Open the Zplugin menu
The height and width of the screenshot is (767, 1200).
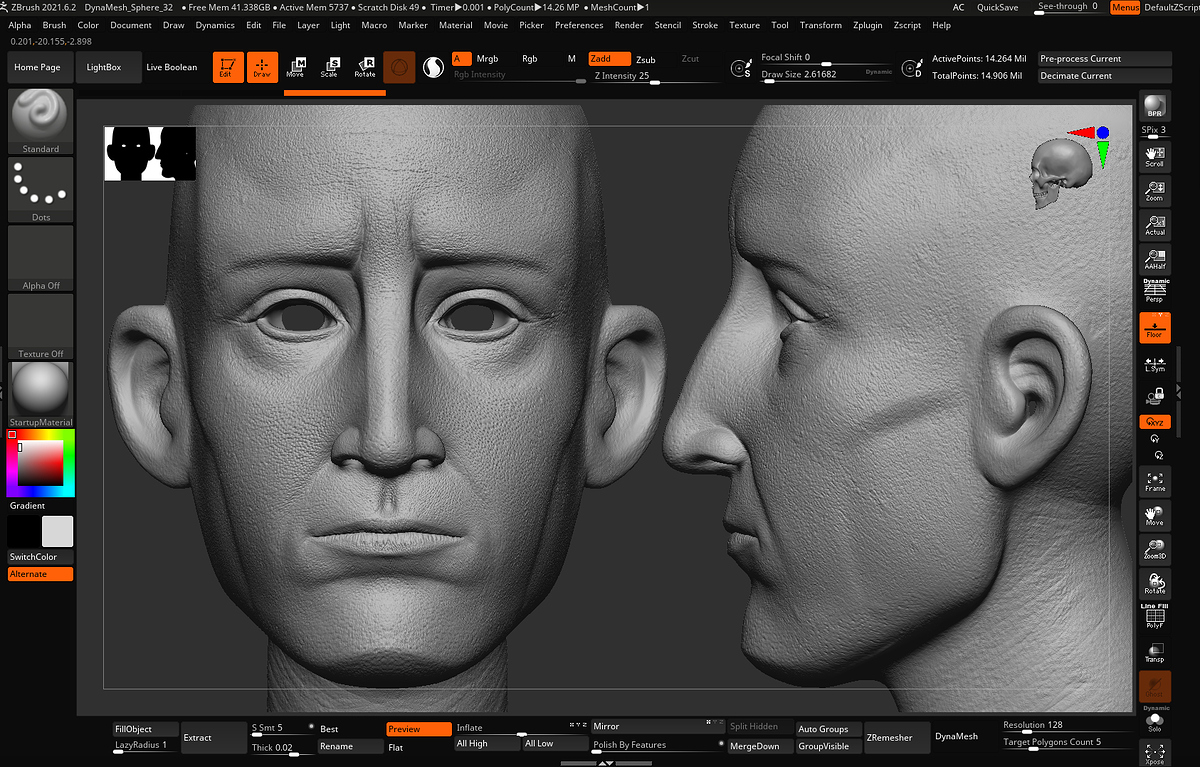(868, 25)
